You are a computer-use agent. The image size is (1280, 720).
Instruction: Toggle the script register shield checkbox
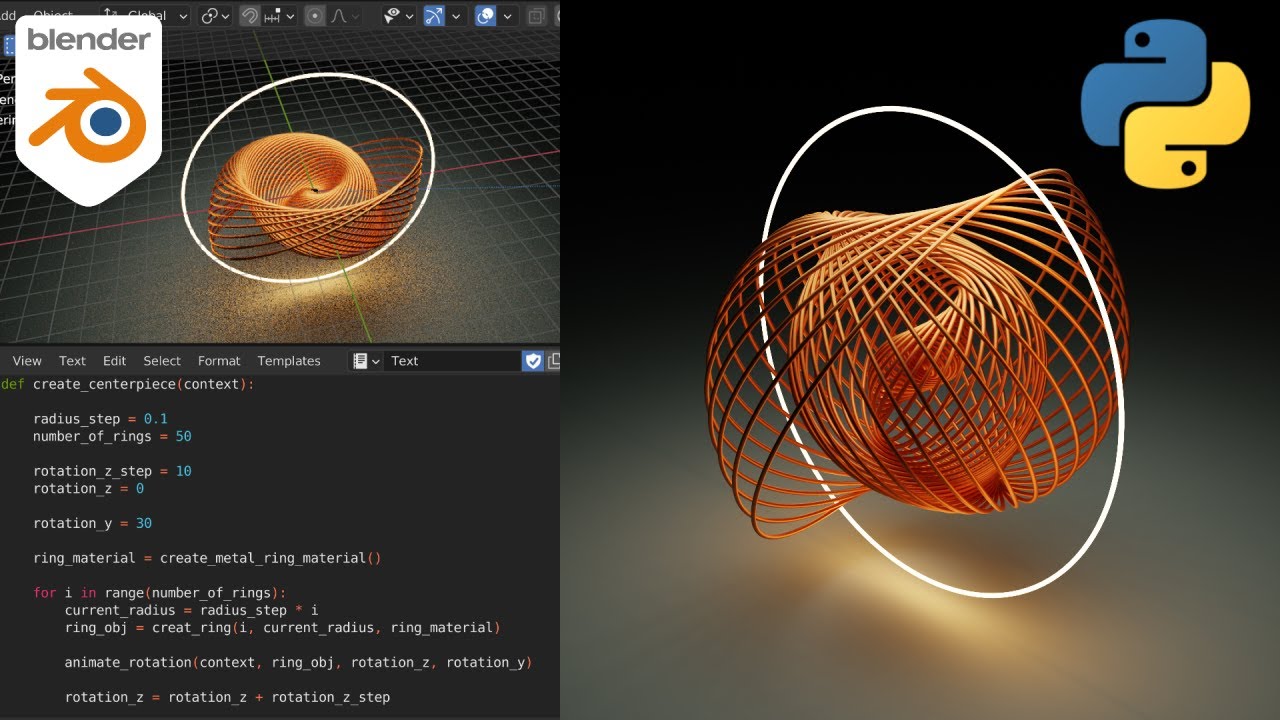coord(532,361)
